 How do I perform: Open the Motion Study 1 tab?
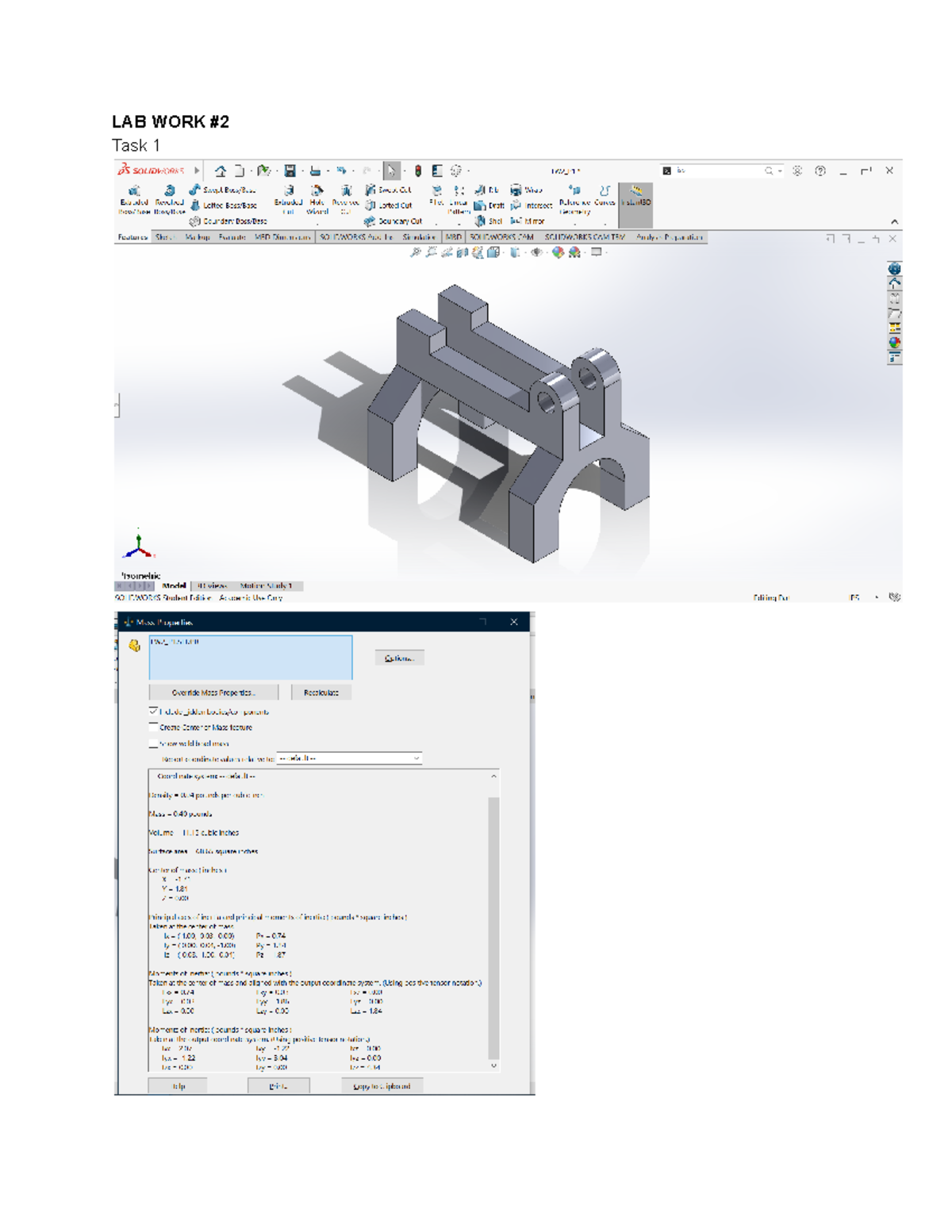pyautogui.click(x=266, y=586)
